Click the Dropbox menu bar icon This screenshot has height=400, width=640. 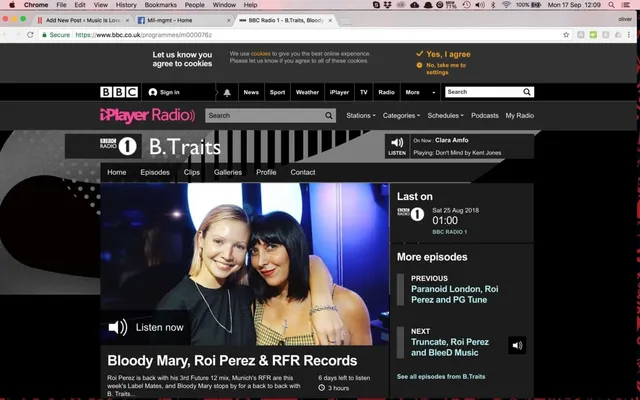coord(387,5)
